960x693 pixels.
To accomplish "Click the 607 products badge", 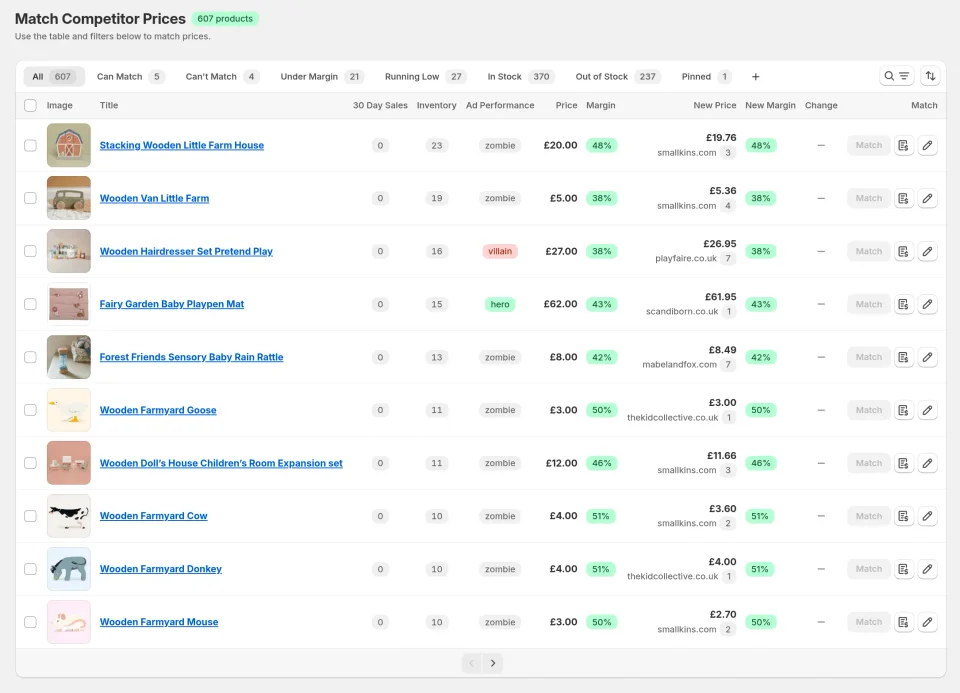I will [x=225, y=19].
